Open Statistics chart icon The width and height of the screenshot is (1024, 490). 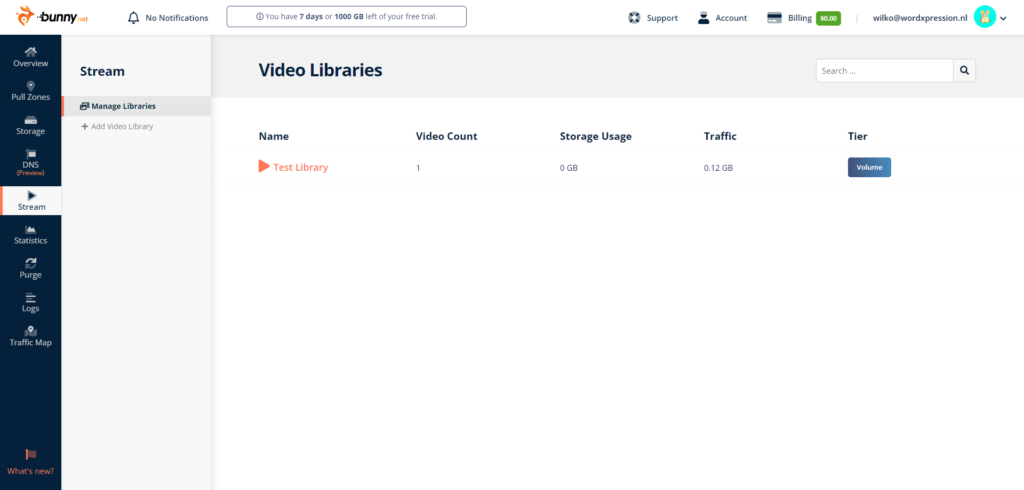(31, 229)
